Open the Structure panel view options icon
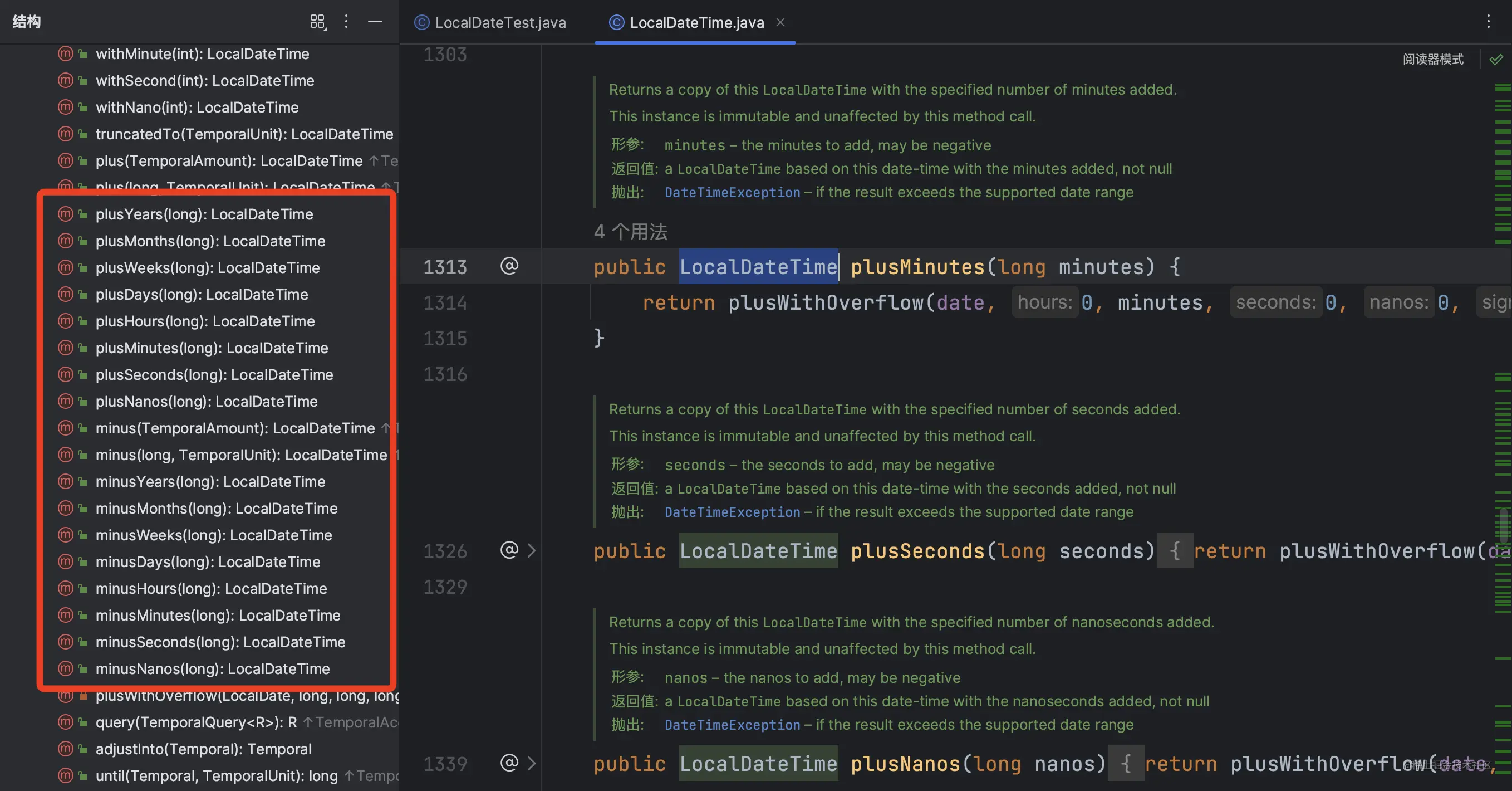 point(317,22)
